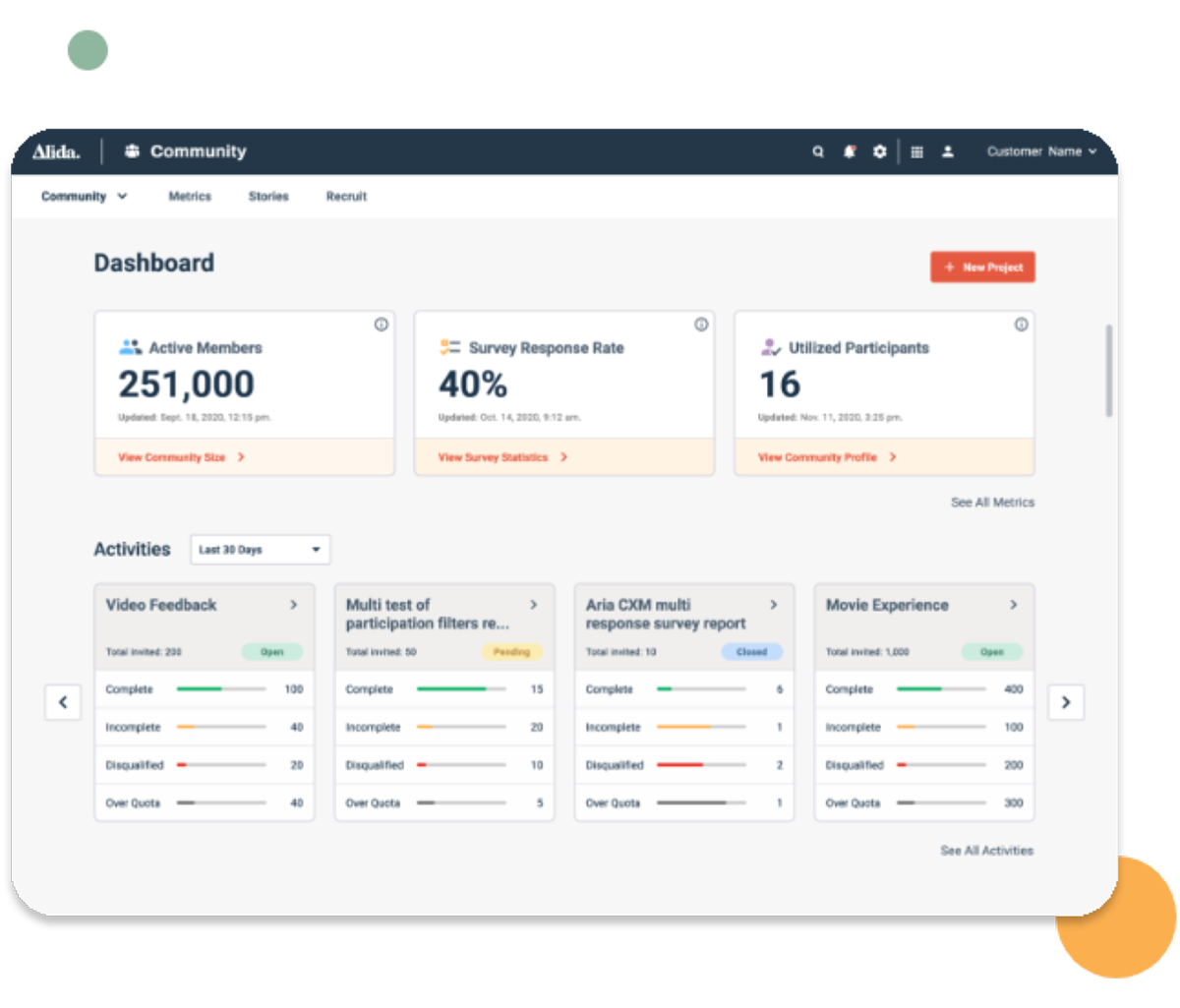Click See All Activities link

point(986,851)
